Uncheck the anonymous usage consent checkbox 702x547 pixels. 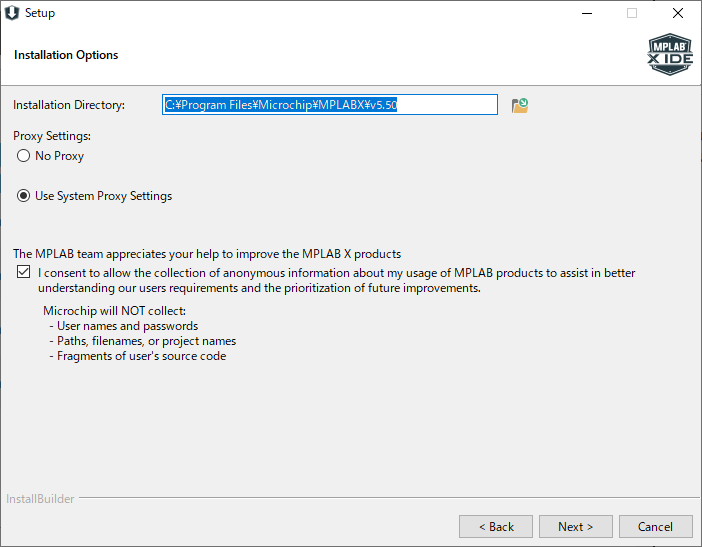(23, 272)
